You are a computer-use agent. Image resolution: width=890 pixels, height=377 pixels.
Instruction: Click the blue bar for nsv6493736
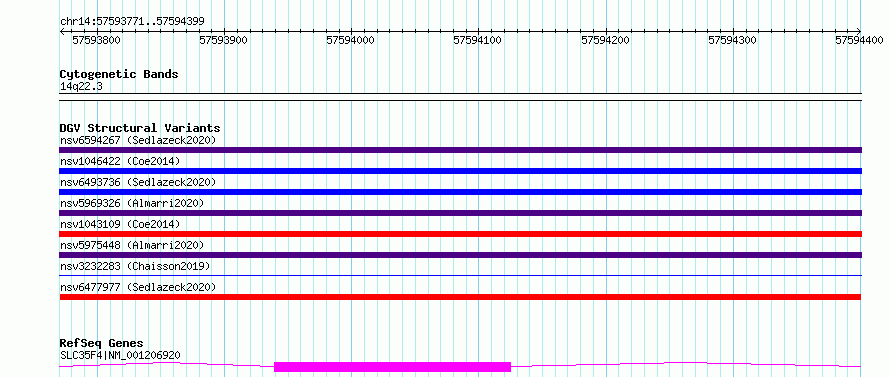[x=460, y=192]
